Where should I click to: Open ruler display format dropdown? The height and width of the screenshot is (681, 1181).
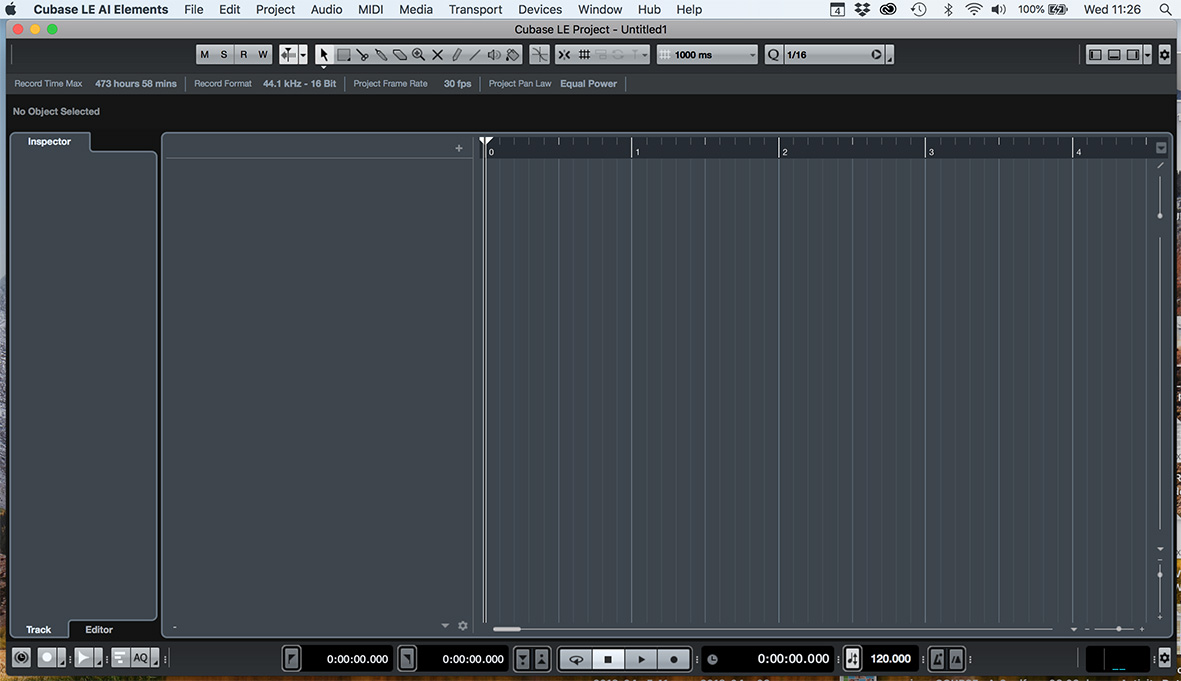(1161, 148)
